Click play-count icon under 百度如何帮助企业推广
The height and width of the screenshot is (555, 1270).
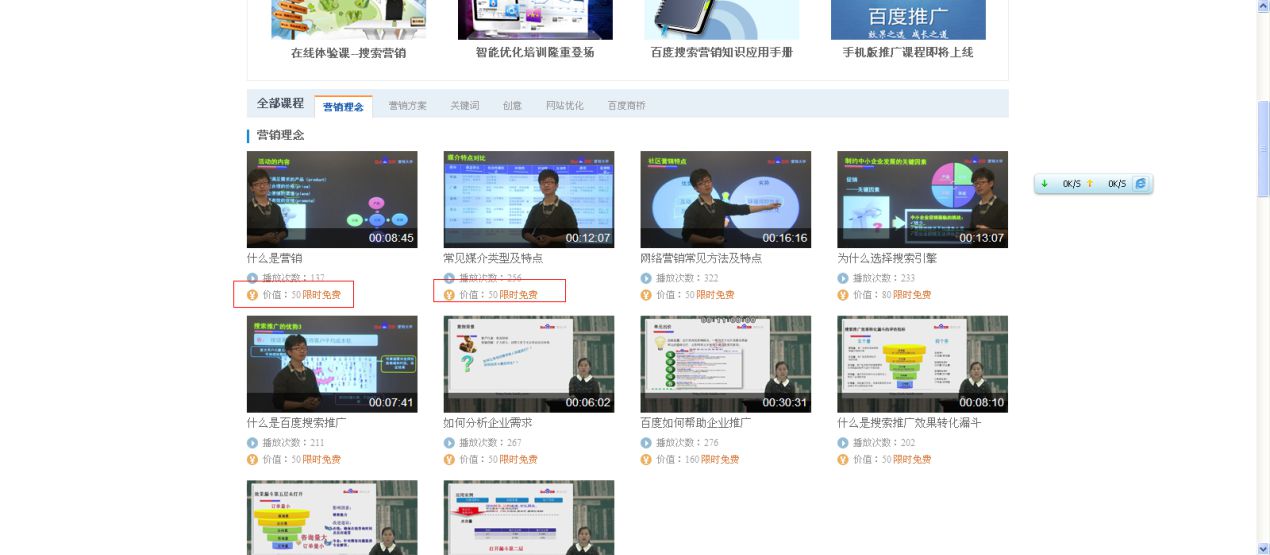tap(646, 443)
